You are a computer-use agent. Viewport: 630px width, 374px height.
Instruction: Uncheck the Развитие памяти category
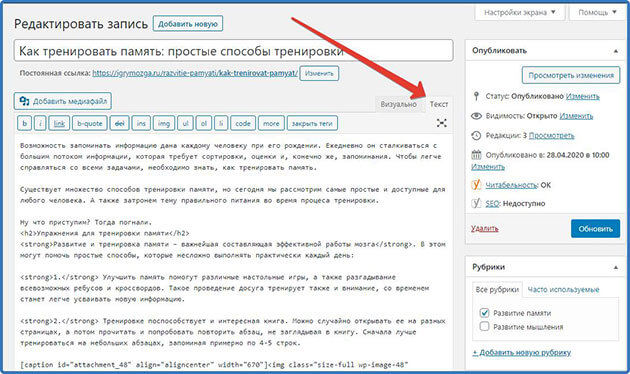[x=485, y=313]
